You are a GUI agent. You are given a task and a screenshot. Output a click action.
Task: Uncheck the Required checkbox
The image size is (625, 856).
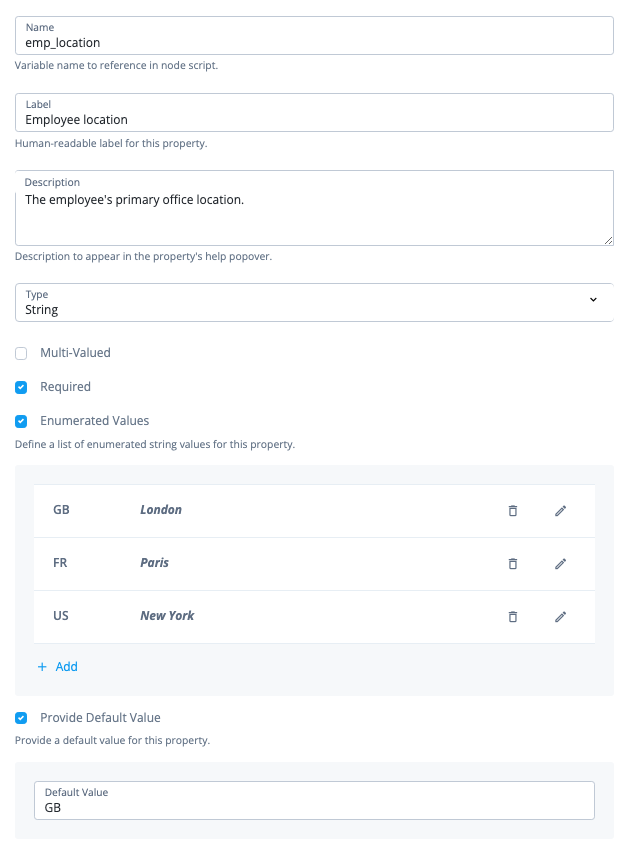[21, 387]
